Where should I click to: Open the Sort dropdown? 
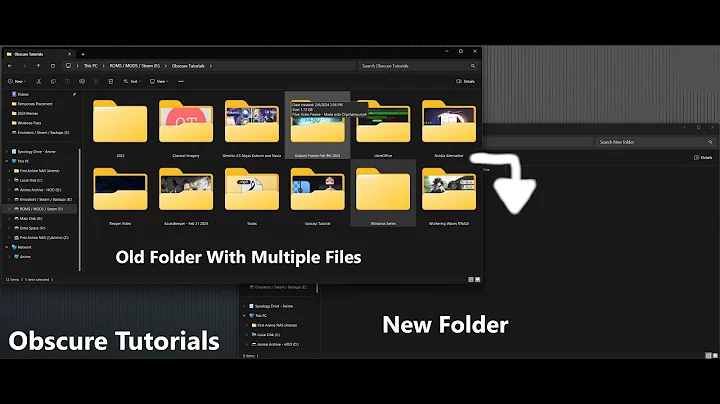131,81
